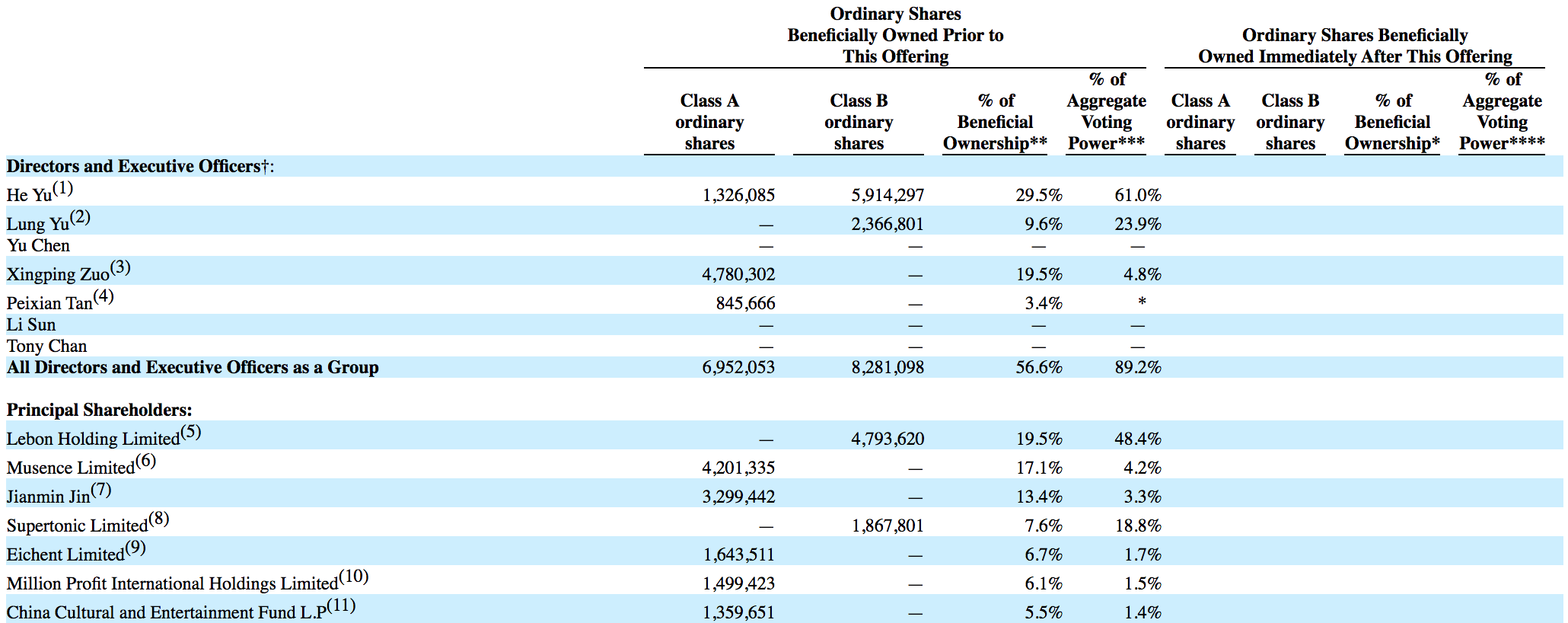Select the Principal Shareholders heading
Viewport: 1568px width, 623px height.
99,410
